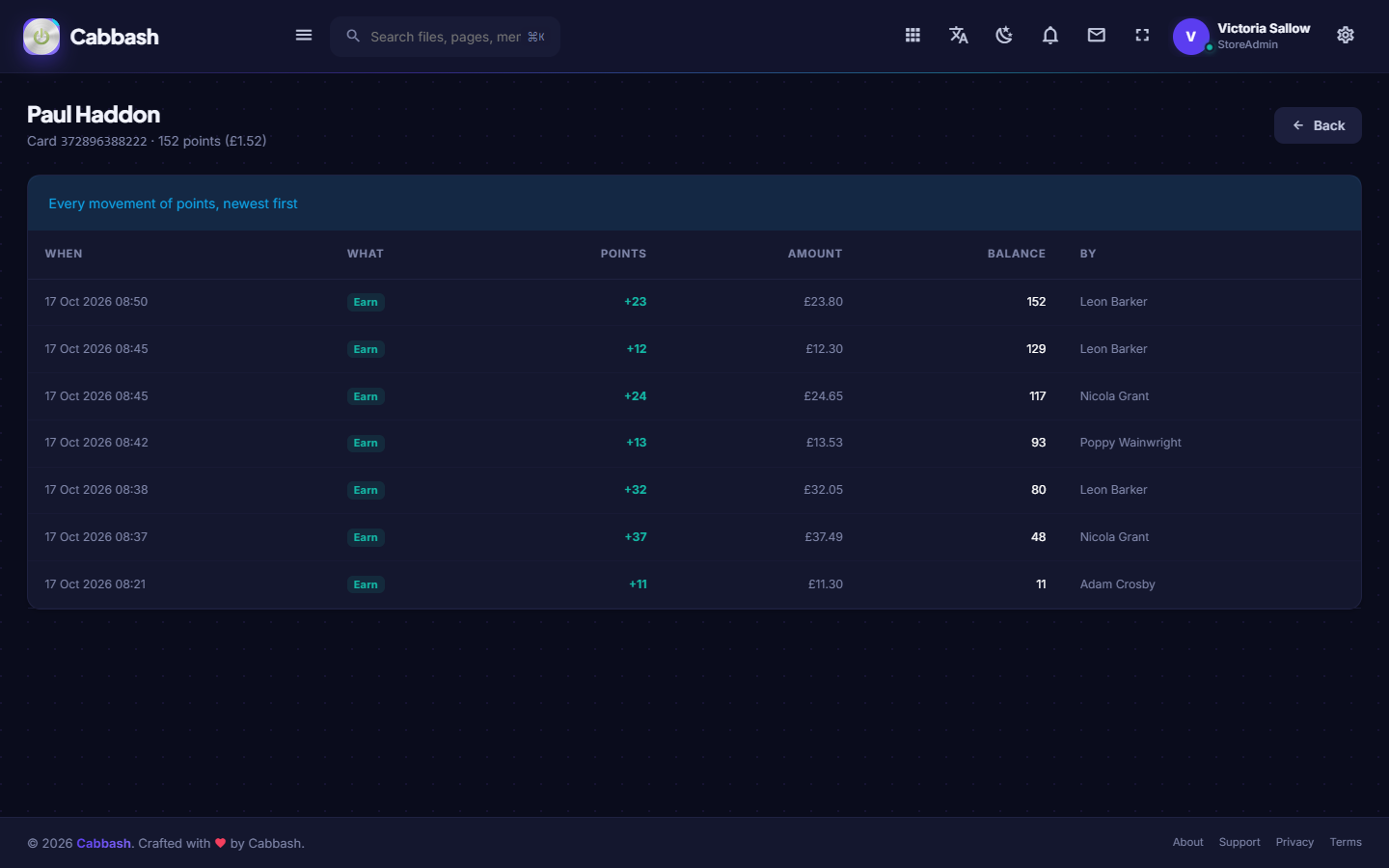Open the language translation selector
The width and height of the screenshot is (1389, 868).
(959, 36)
